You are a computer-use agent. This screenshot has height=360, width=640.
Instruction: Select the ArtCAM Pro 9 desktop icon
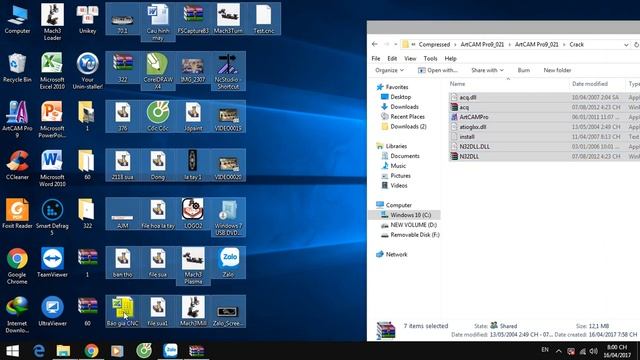tap(17, 119)
